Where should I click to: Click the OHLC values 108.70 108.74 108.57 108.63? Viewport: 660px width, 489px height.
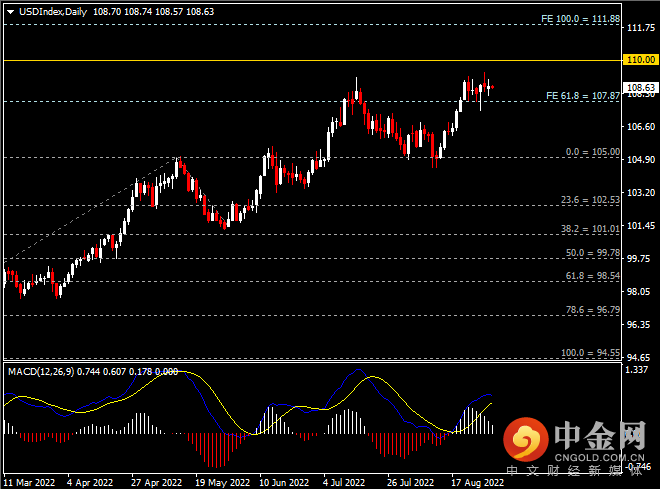pos(154,12)
